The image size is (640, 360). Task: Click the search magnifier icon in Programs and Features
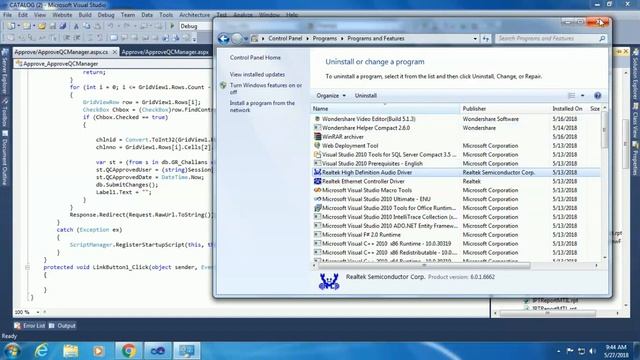click(x=602, y=38)
